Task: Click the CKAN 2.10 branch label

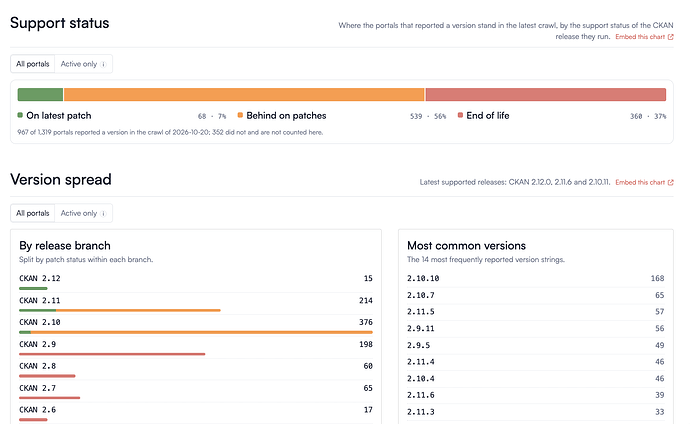Action: 40,322
